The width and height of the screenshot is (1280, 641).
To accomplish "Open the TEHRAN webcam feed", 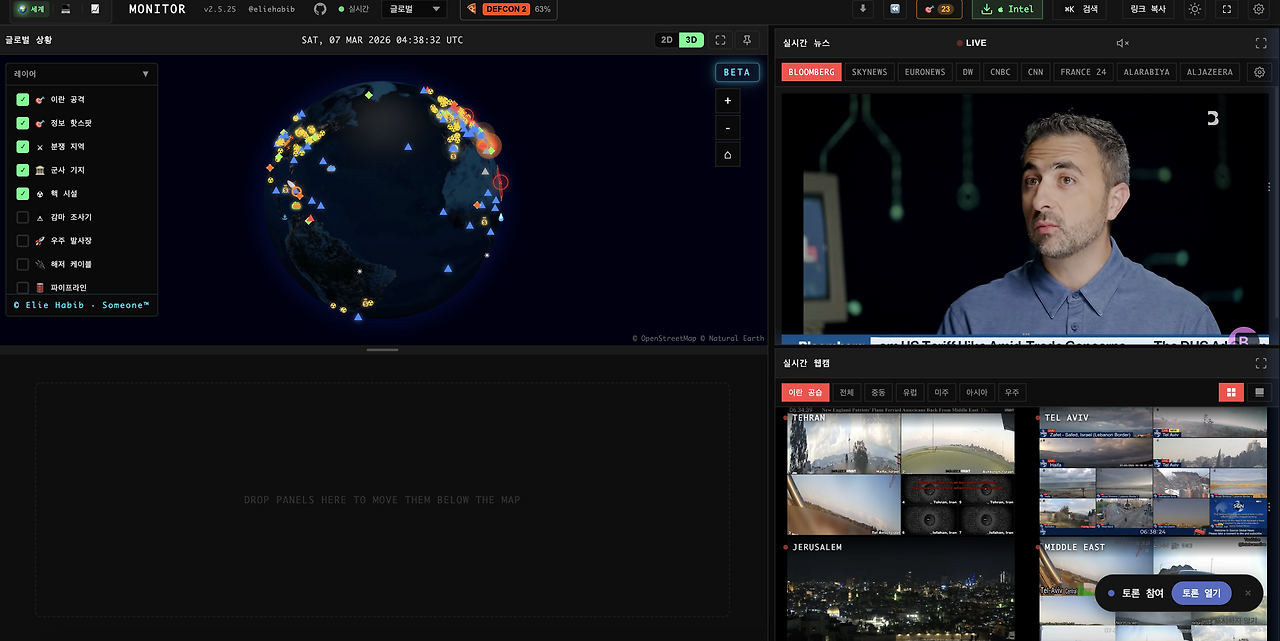I will 900,471.
